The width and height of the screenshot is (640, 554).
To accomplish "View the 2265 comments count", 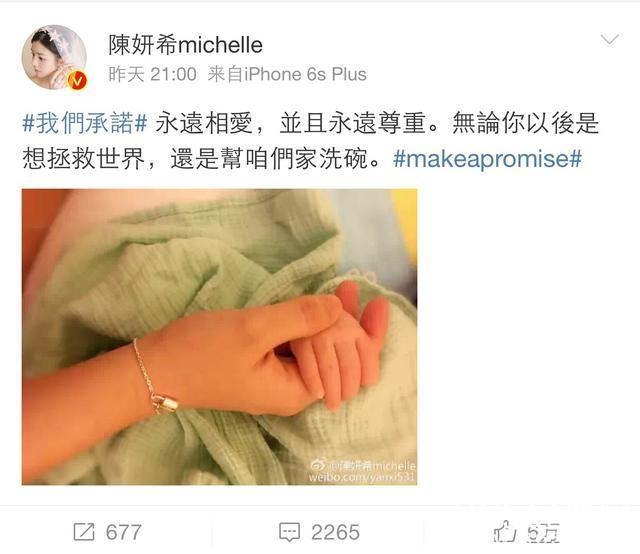I will tap(336, 532).
